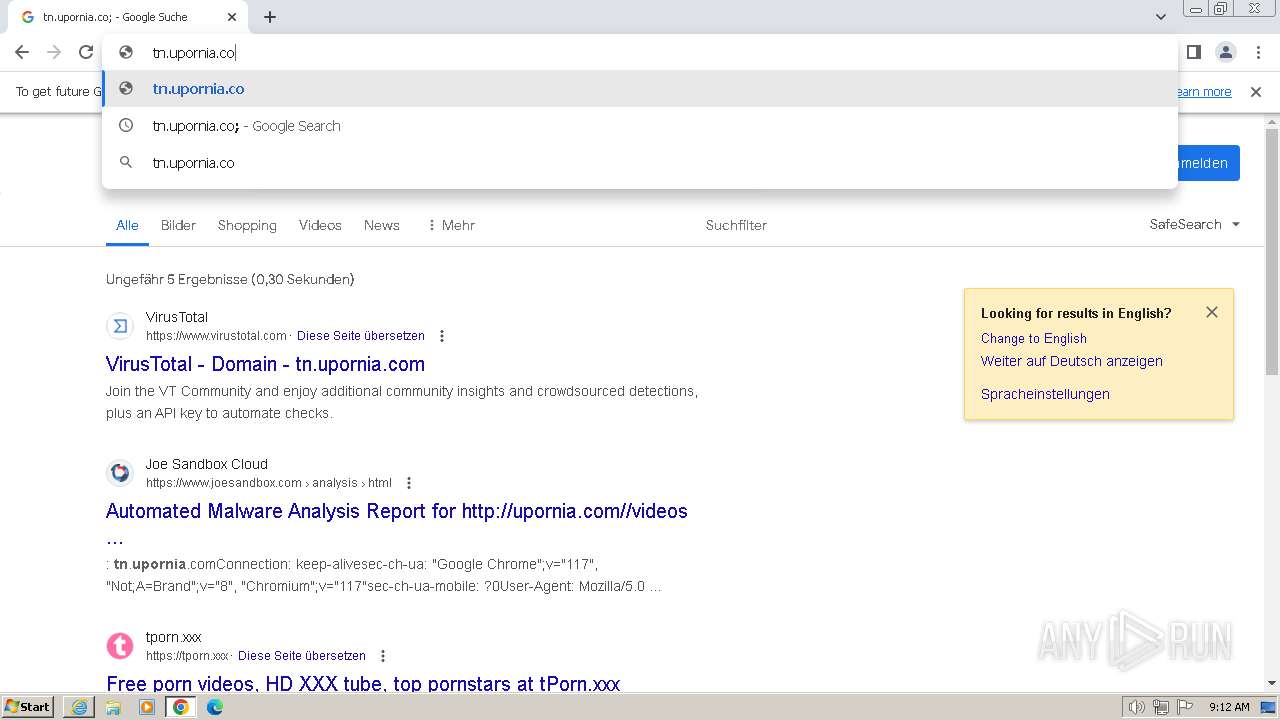The image size is (1280, 720).
Task: Open more options for Joe Sandbox result
Action: click(x=409, y=483)
